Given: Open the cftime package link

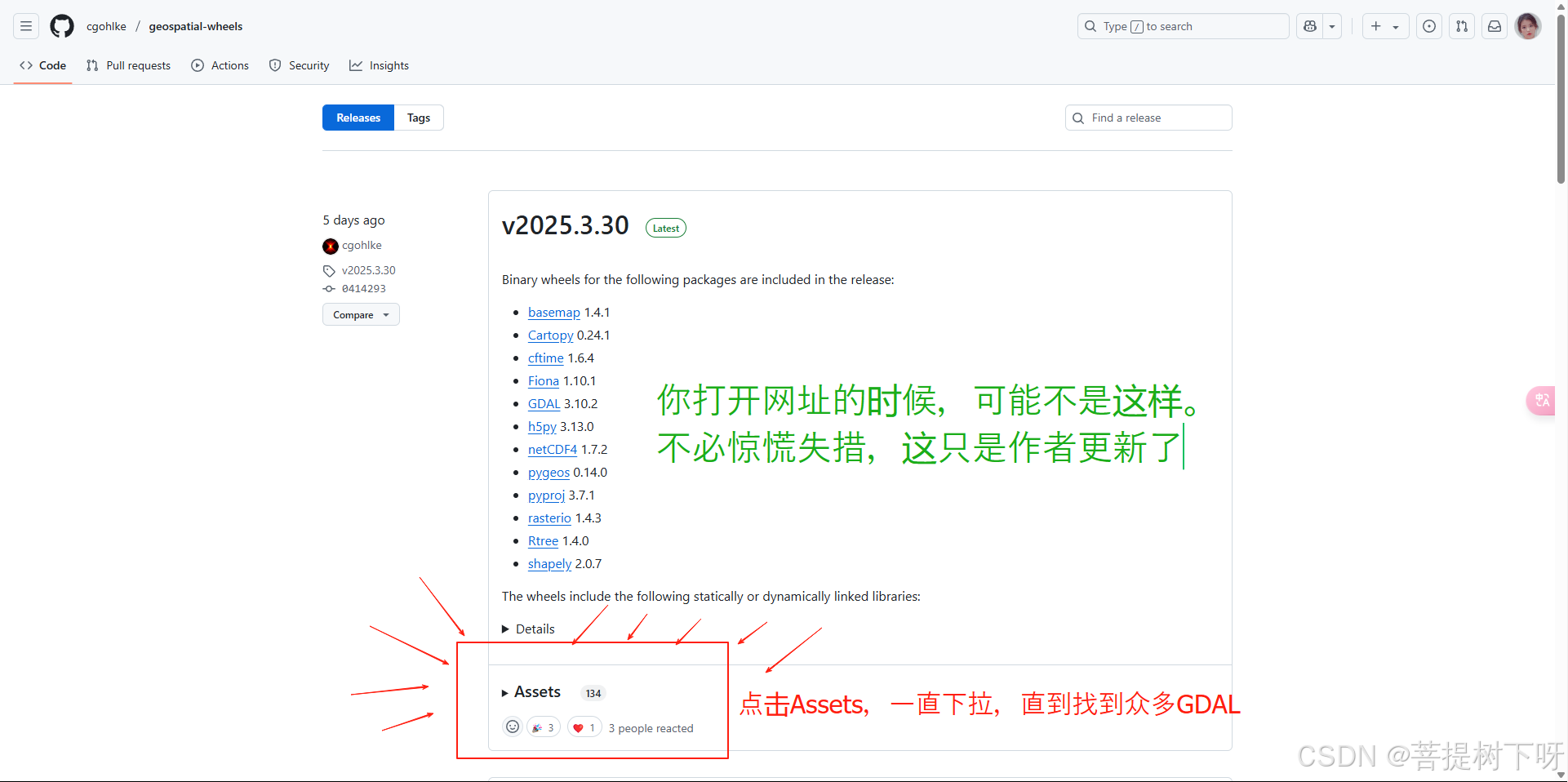Looking at the screenshot, I should tap(545, 358).
